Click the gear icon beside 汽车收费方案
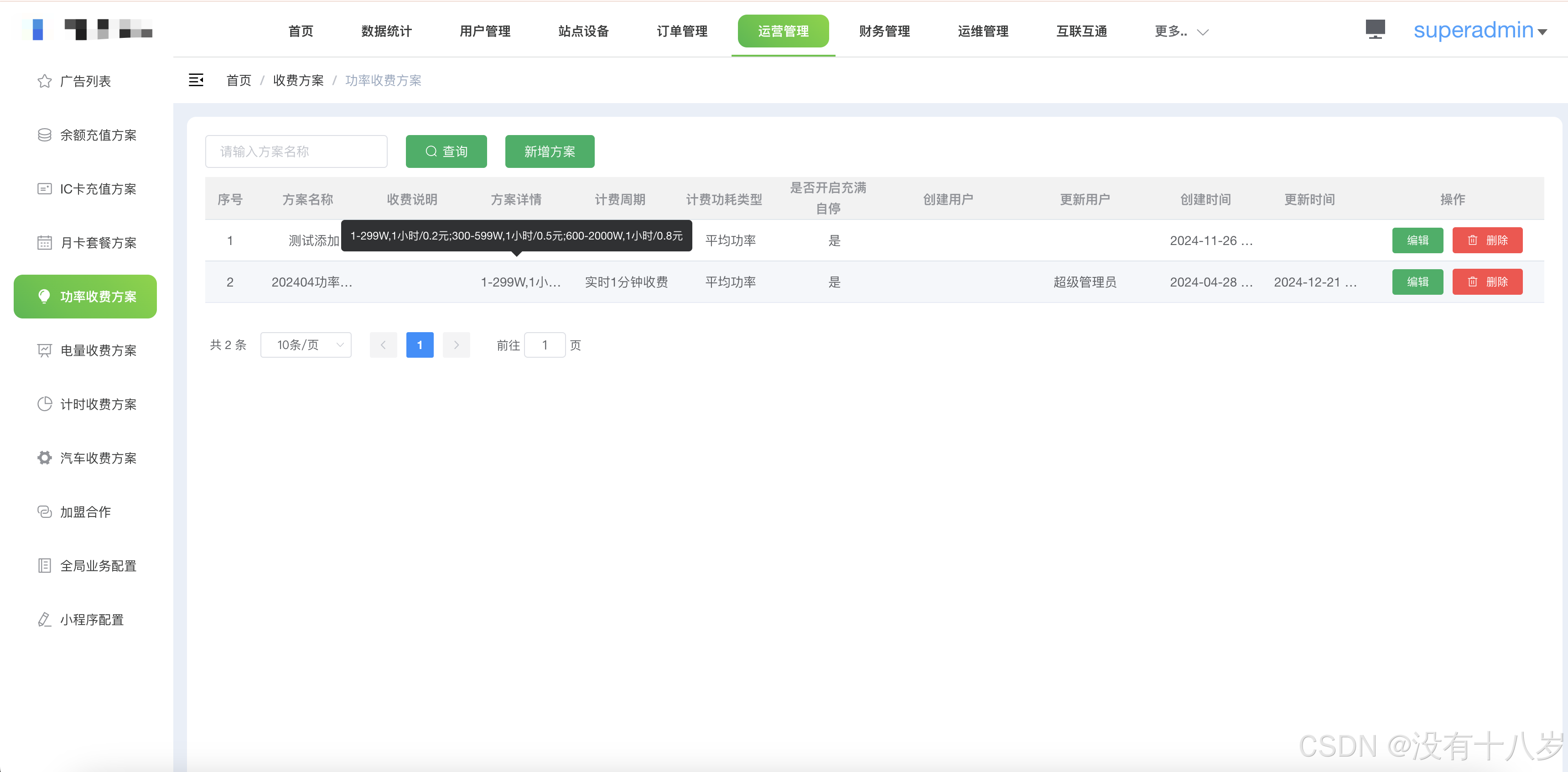 44,457
